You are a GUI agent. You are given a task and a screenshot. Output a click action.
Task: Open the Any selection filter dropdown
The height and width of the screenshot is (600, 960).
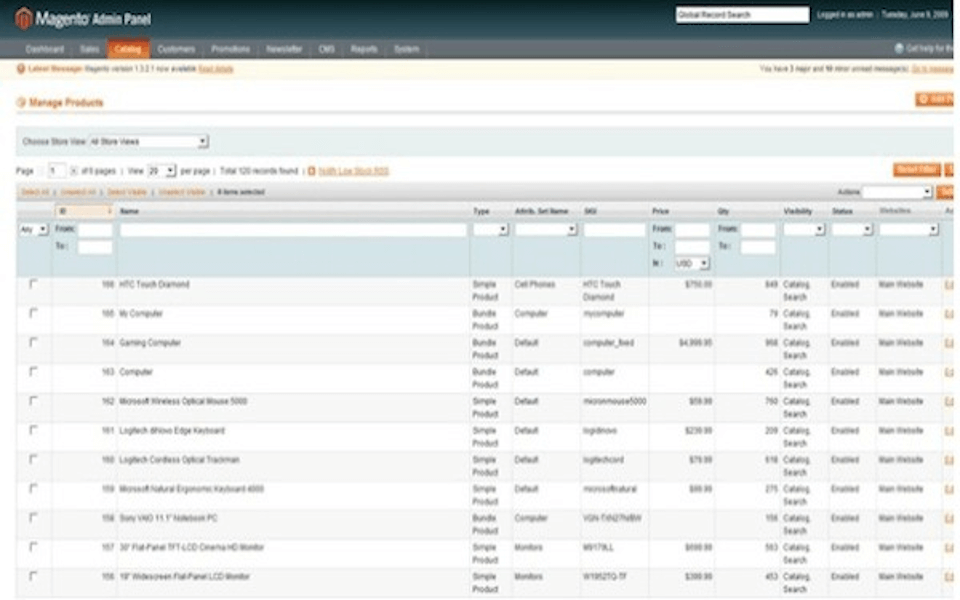click(x=33, y=230)
